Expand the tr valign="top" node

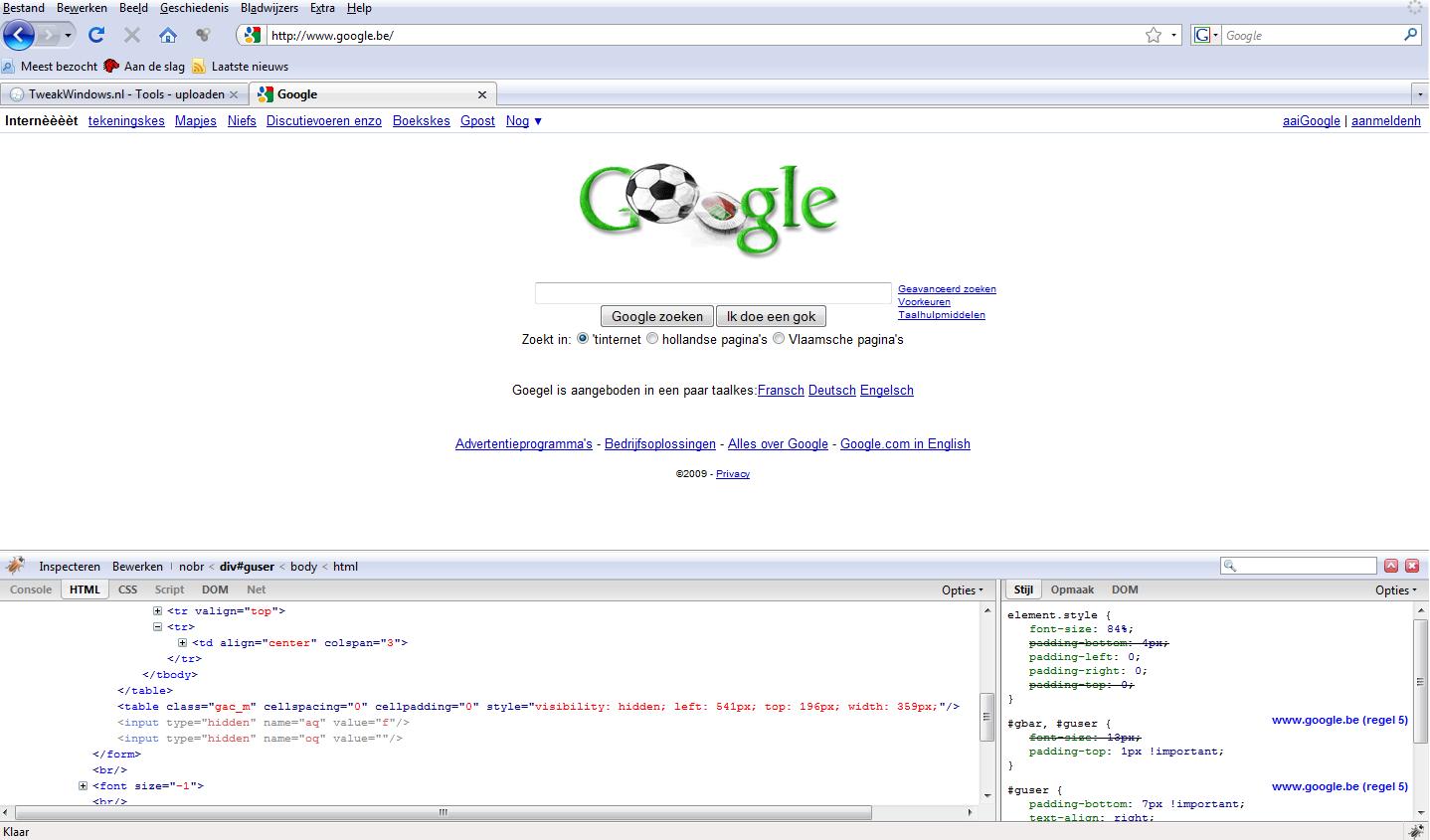point(158,611)
